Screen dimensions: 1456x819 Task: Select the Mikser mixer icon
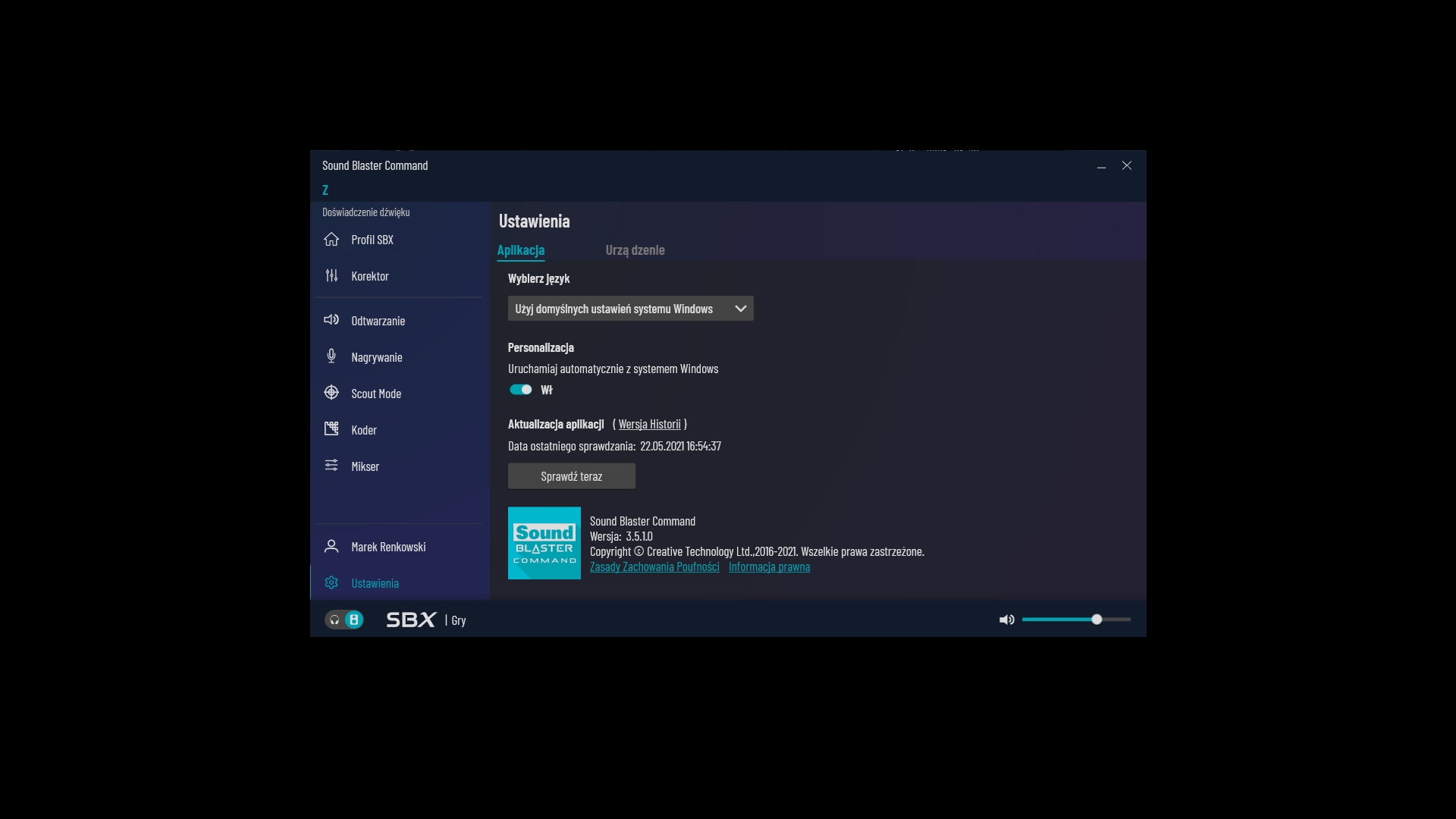tap(331, 466)
